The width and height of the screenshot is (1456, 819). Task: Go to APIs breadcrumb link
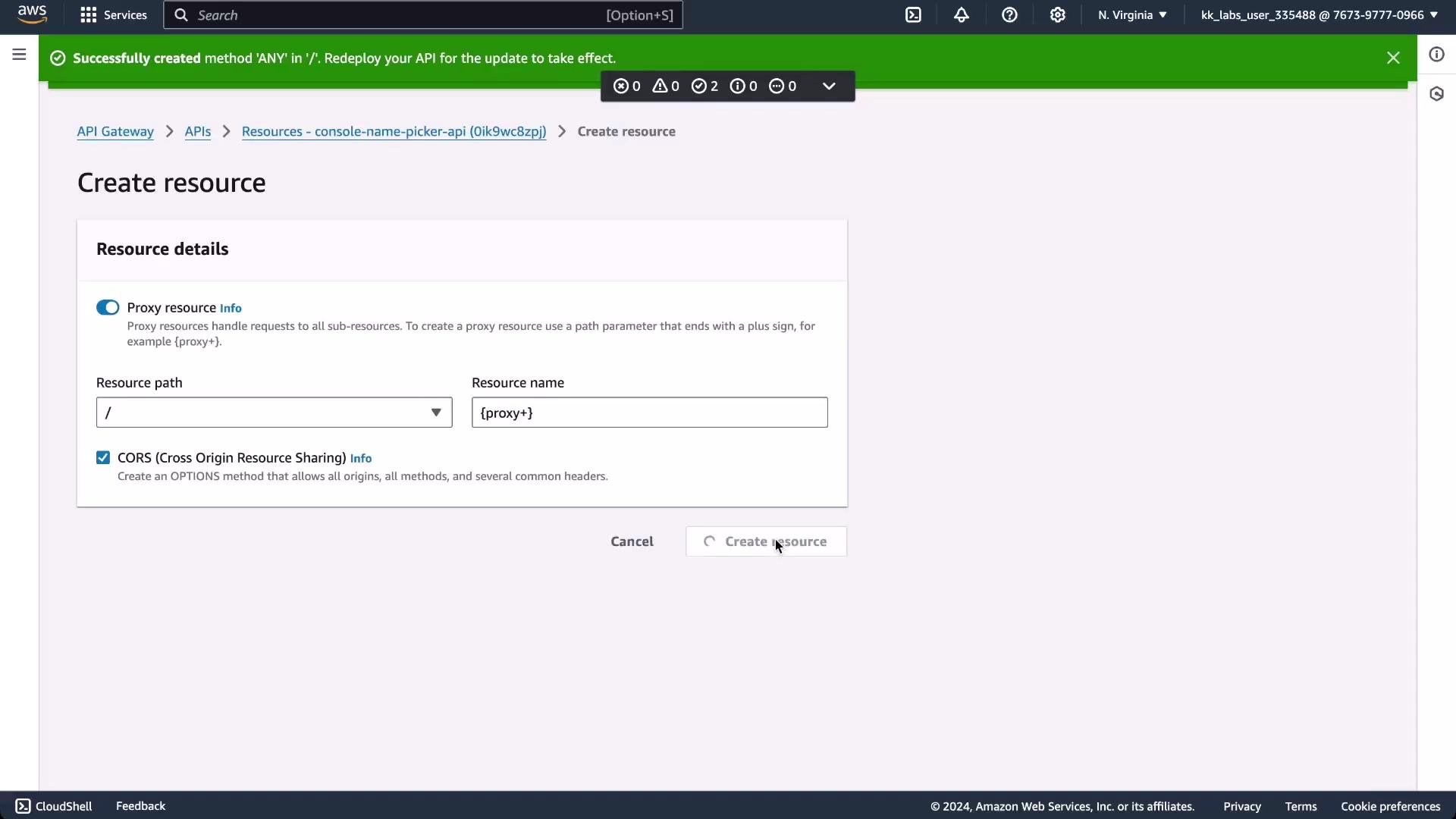(x=198, y=131)
